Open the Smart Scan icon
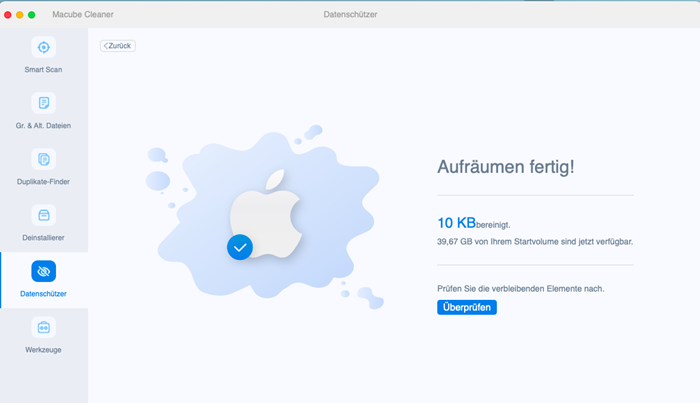Viewport: 700px width, 403px height. tap(44, 47)
